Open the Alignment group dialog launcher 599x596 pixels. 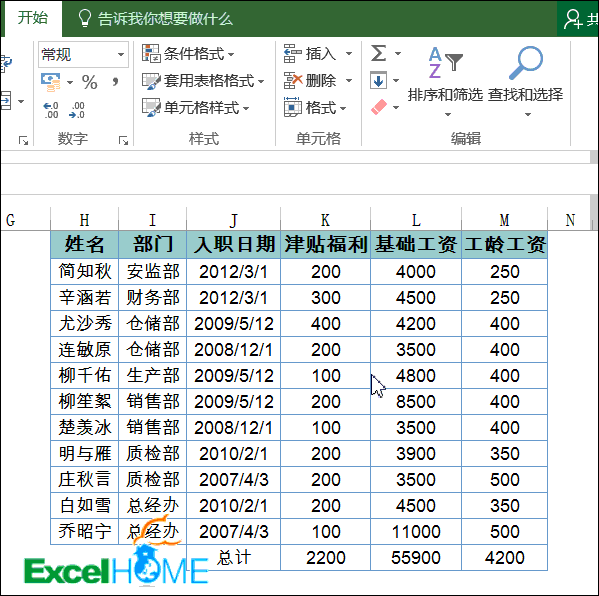23,141
